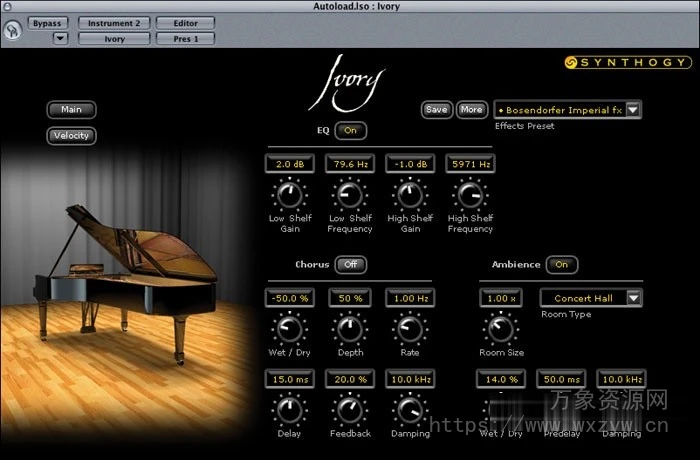The height and width of the screenshot is (460, 700).
Task: Click the More button
Action: [x=471, y=109]
